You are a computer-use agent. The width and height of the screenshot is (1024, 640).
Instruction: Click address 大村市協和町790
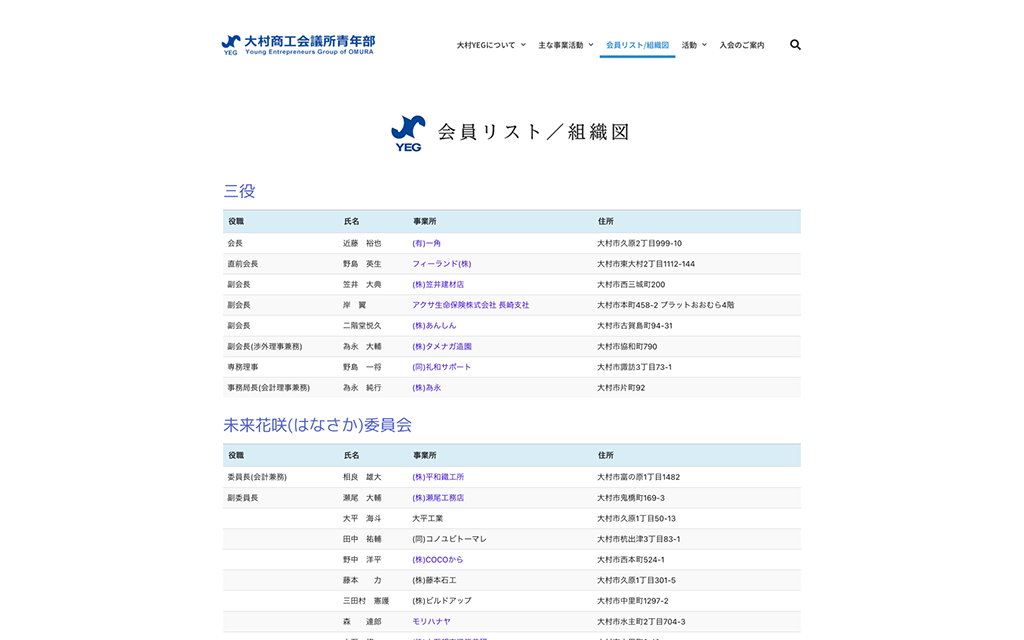pyautogui.click(x=627, y=347)
